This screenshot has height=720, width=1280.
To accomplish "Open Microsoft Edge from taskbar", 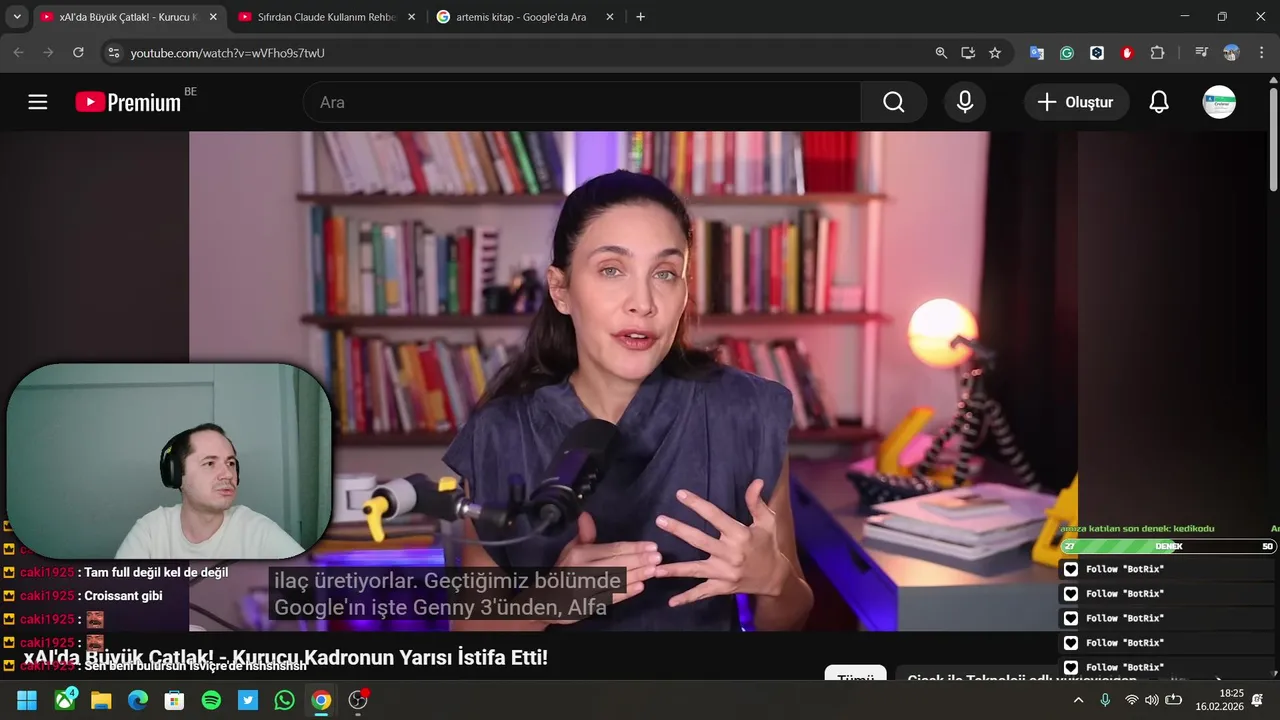I will [x=138, y=700].
